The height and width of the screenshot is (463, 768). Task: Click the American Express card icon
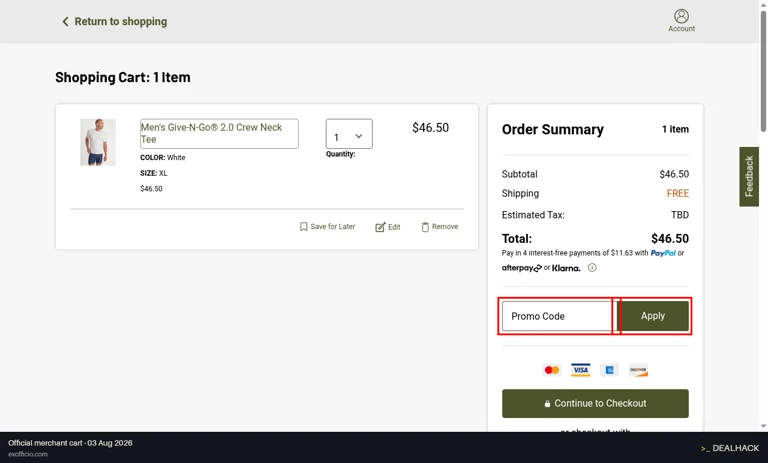click(x=609, y=370)
